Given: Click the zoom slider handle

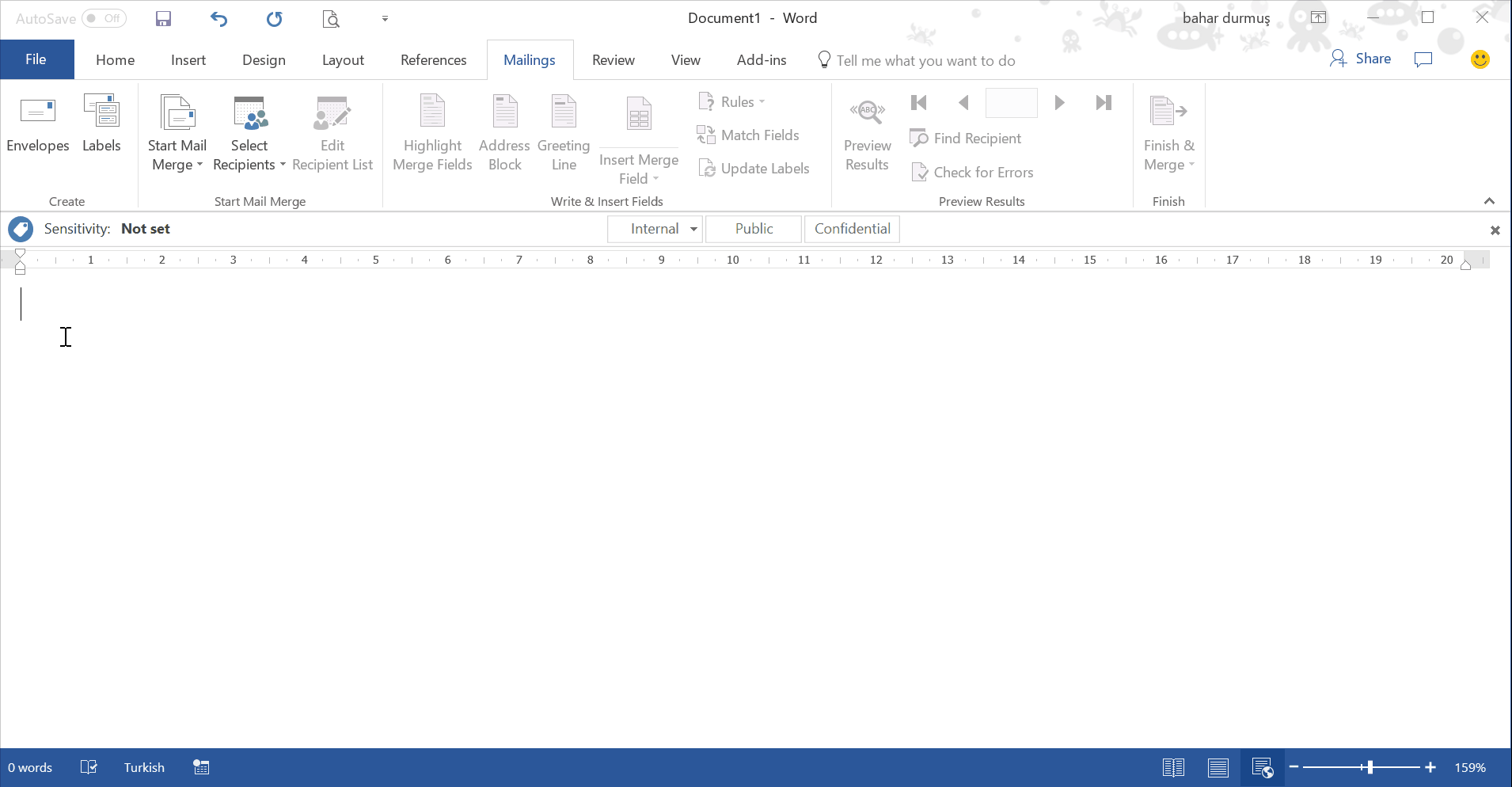Looking at the screenshot, I should point(1370,767).
